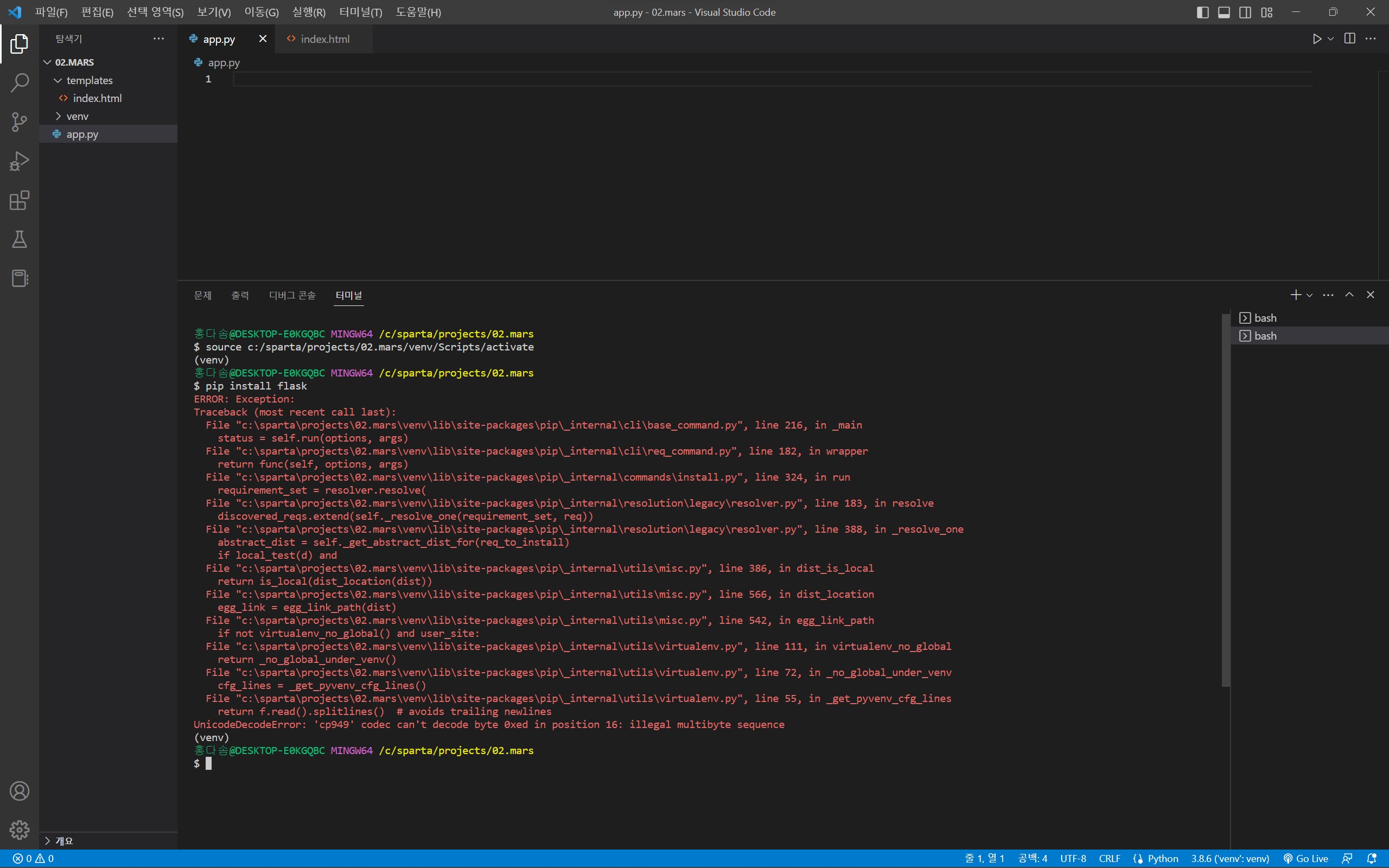
Task: Open the 도움말(H) menu
Action: pos(418,12)
